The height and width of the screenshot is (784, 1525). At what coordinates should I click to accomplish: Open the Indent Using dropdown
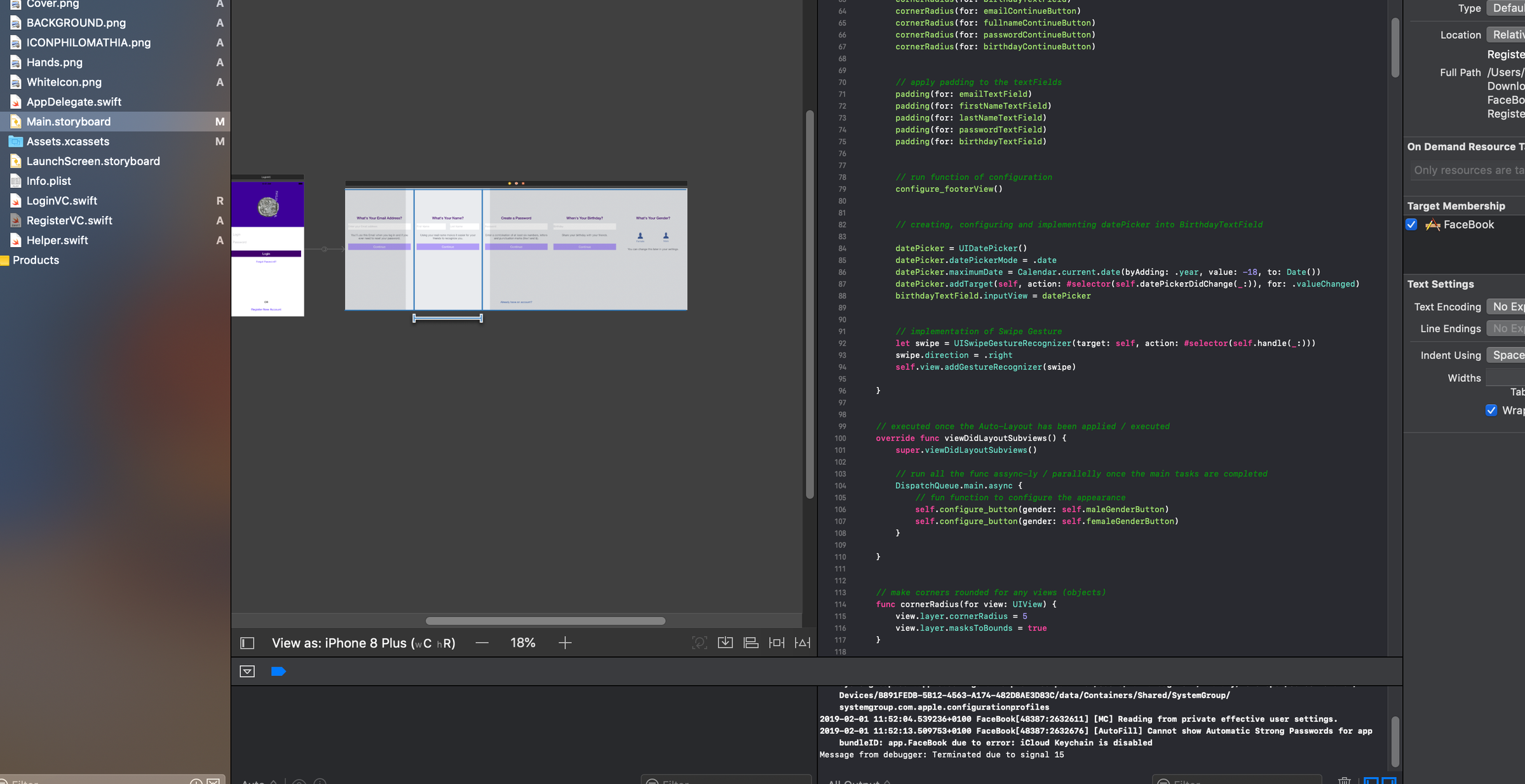(1507, 355)
